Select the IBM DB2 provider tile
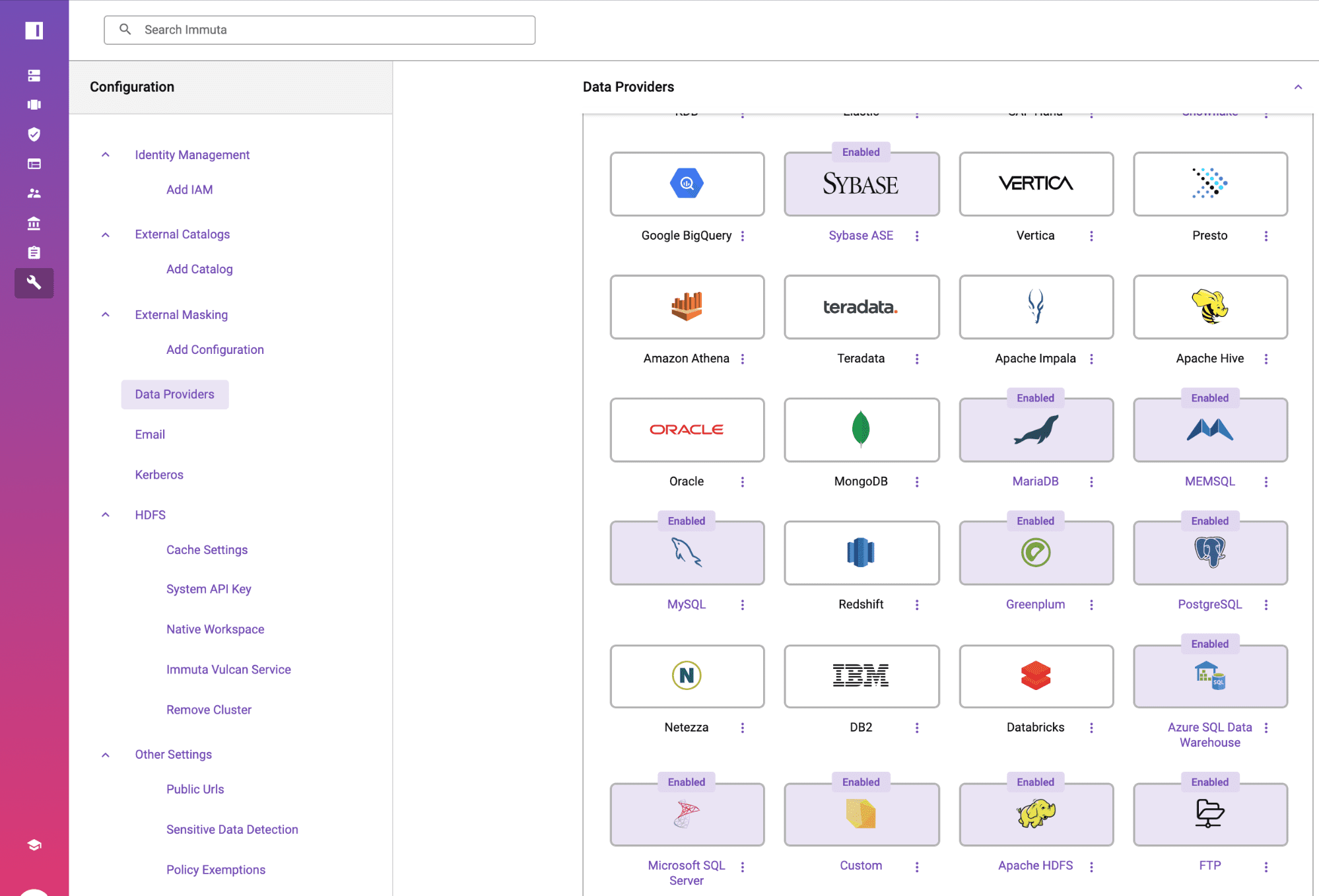Viewport: 1319px width, 896px height. [x=861, y=676]
